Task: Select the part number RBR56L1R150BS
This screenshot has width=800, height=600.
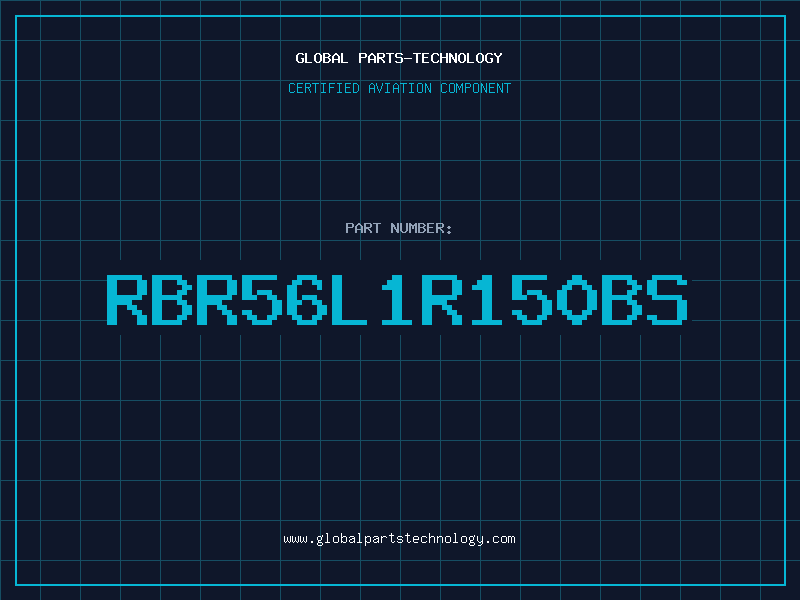Action: 397,300
